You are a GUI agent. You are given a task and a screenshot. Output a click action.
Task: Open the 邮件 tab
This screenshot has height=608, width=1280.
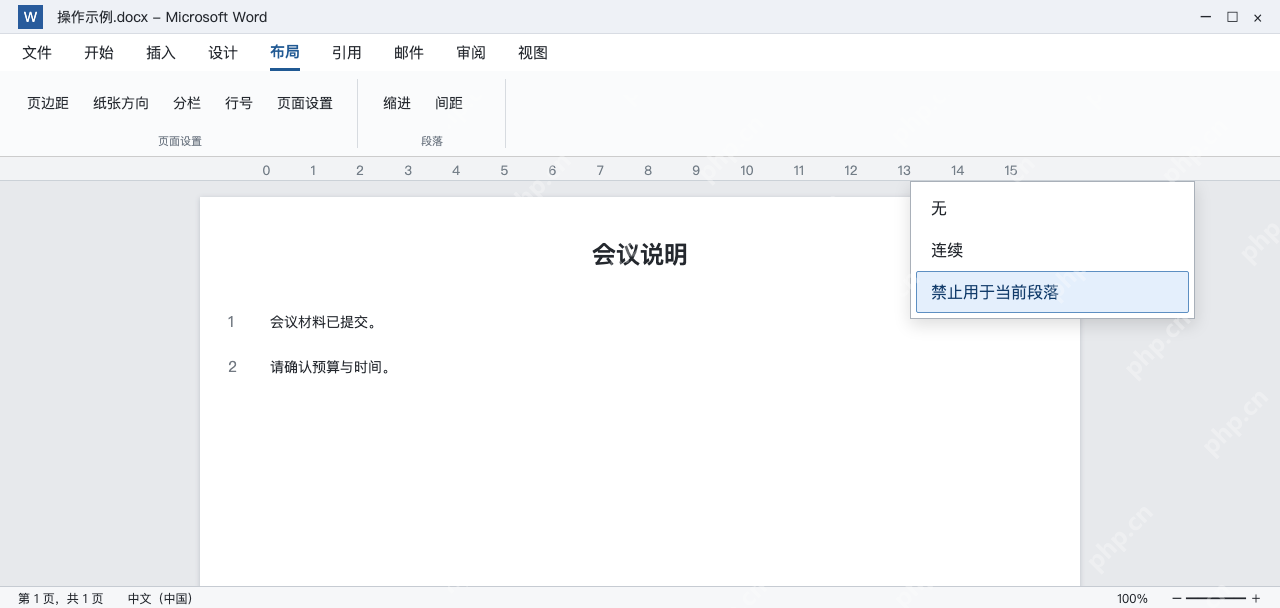[409, 53]
